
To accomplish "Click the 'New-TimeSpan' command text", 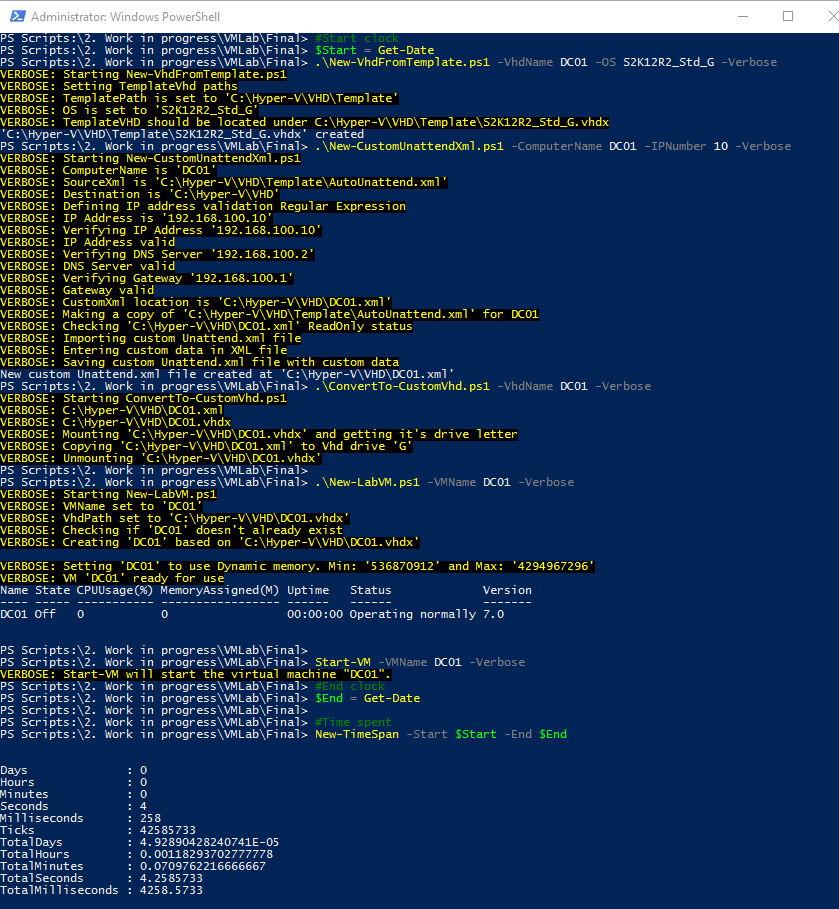I will point(357,734).
